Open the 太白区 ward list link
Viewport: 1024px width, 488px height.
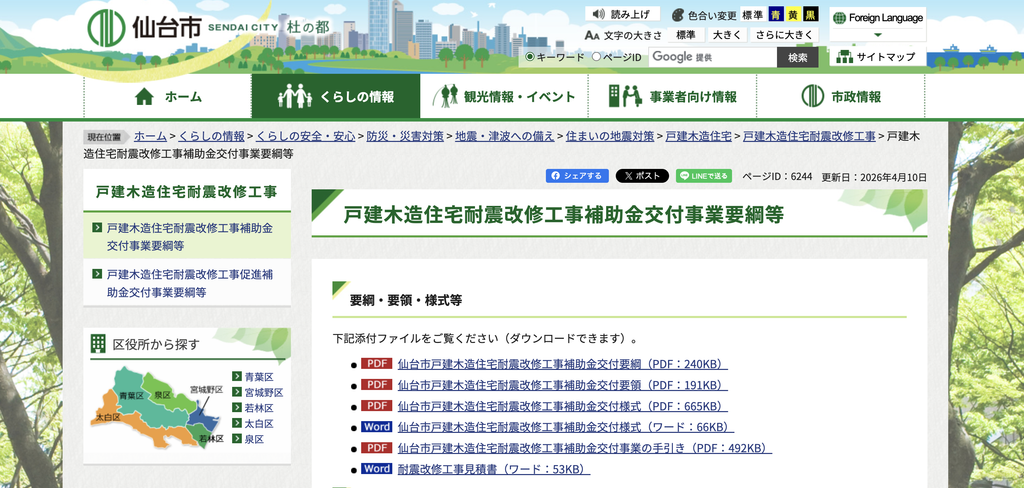259,424
